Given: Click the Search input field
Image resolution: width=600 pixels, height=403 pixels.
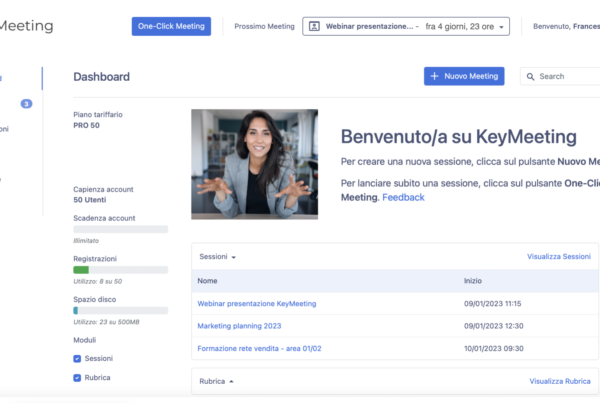Looking at the screenshot, I should pos(560,76).
